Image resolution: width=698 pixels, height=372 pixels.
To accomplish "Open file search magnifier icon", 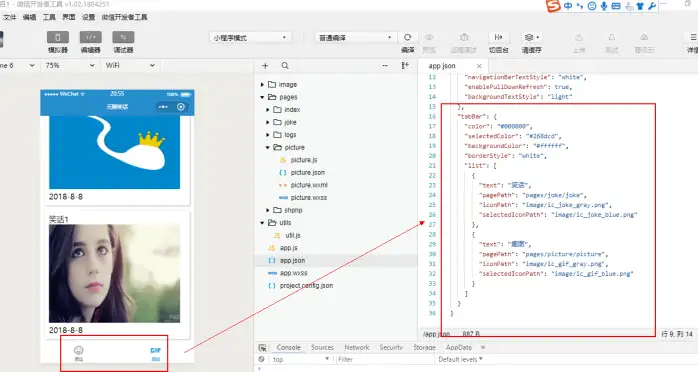I will 285,66.
